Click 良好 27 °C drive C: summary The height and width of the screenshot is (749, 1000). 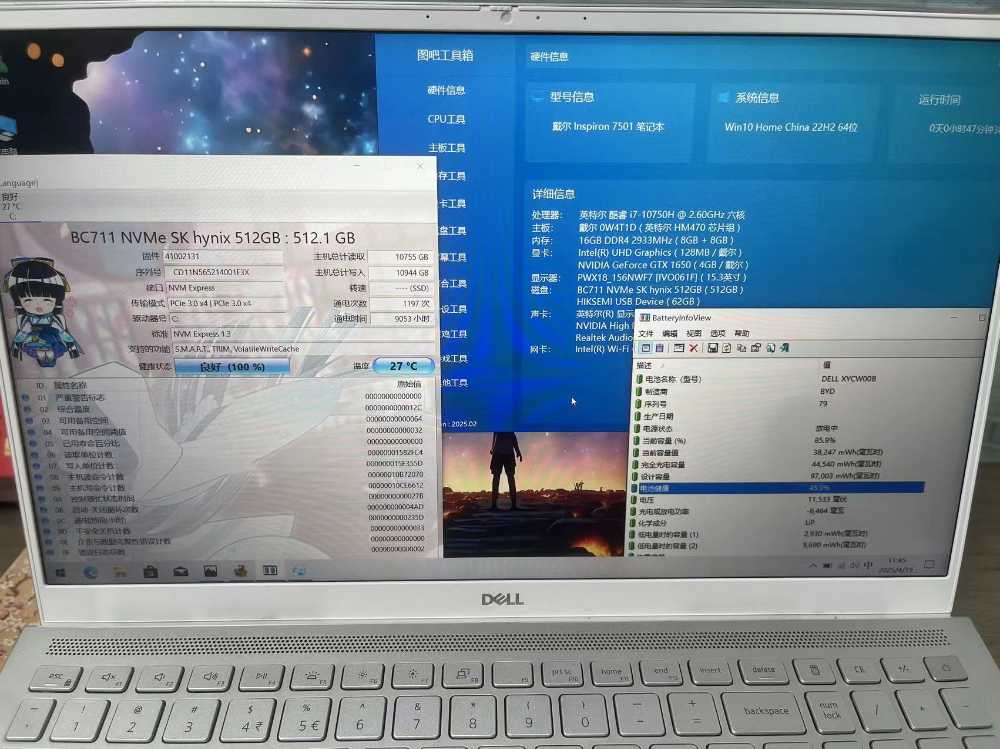11,206
